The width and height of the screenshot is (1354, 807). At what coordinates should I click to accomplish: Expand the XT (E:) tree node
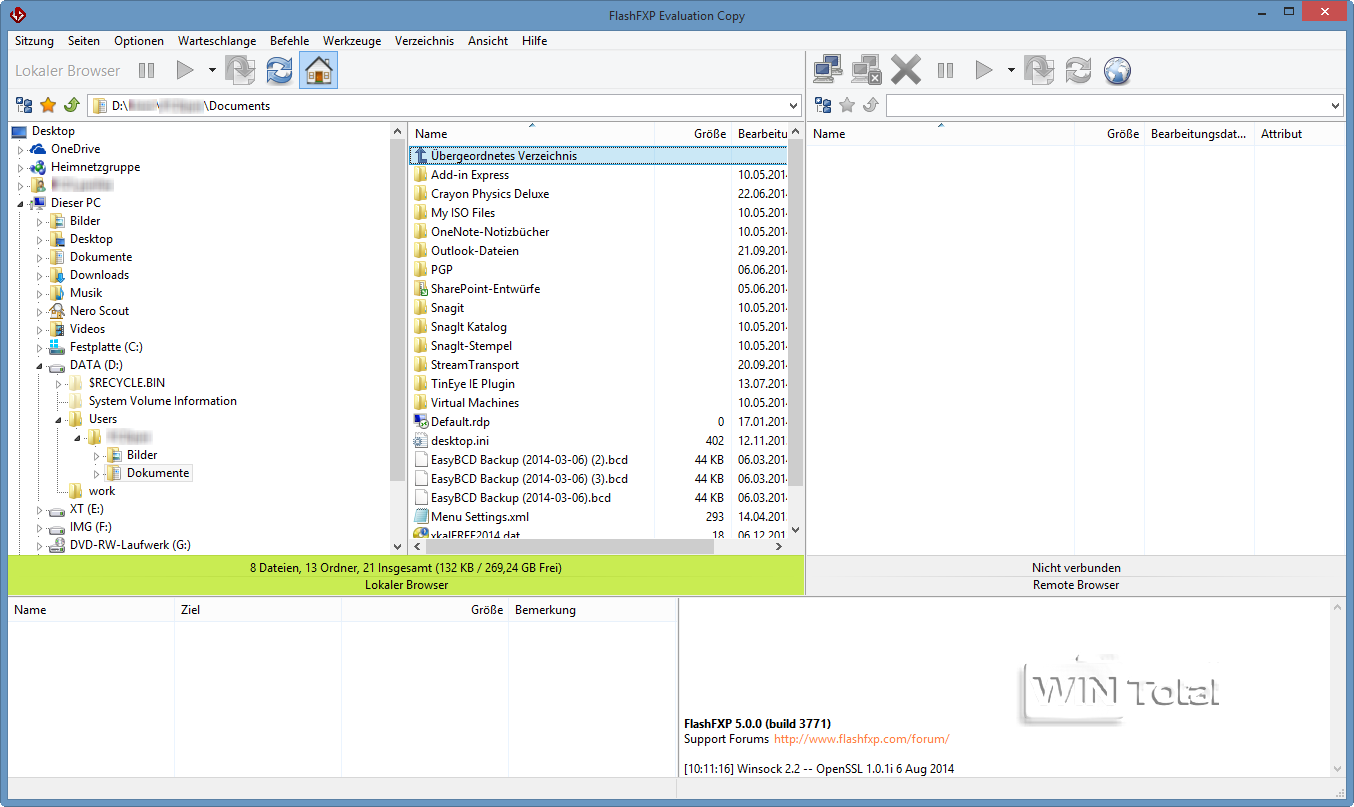(39, 510)
